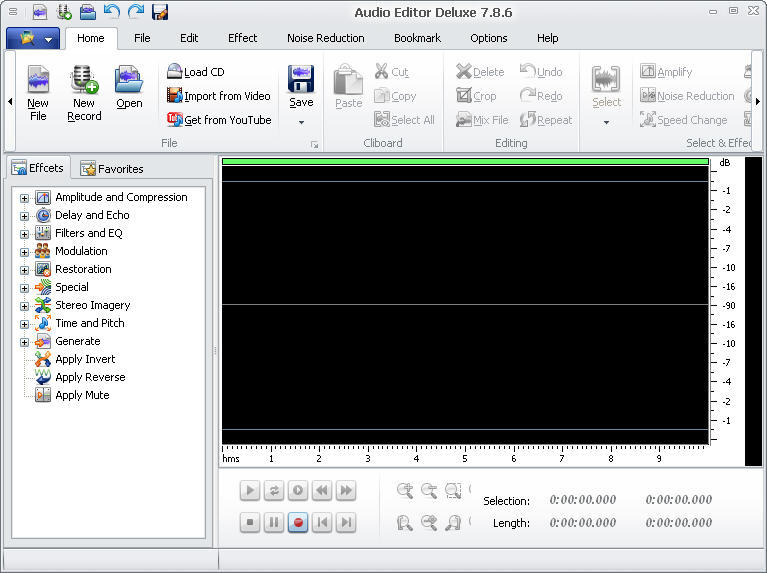Screen dimensions: 767x573
Task: Click Crop tool
Action: coord(476,96)
